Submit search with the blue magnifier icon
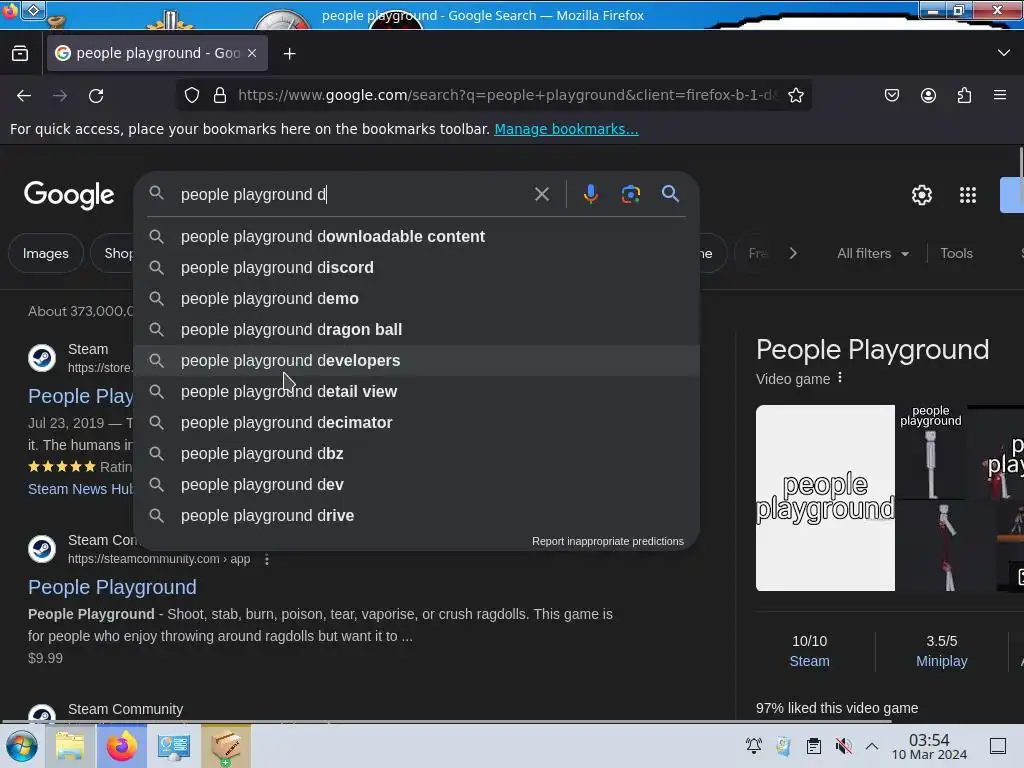 click(x=670, y=193)
